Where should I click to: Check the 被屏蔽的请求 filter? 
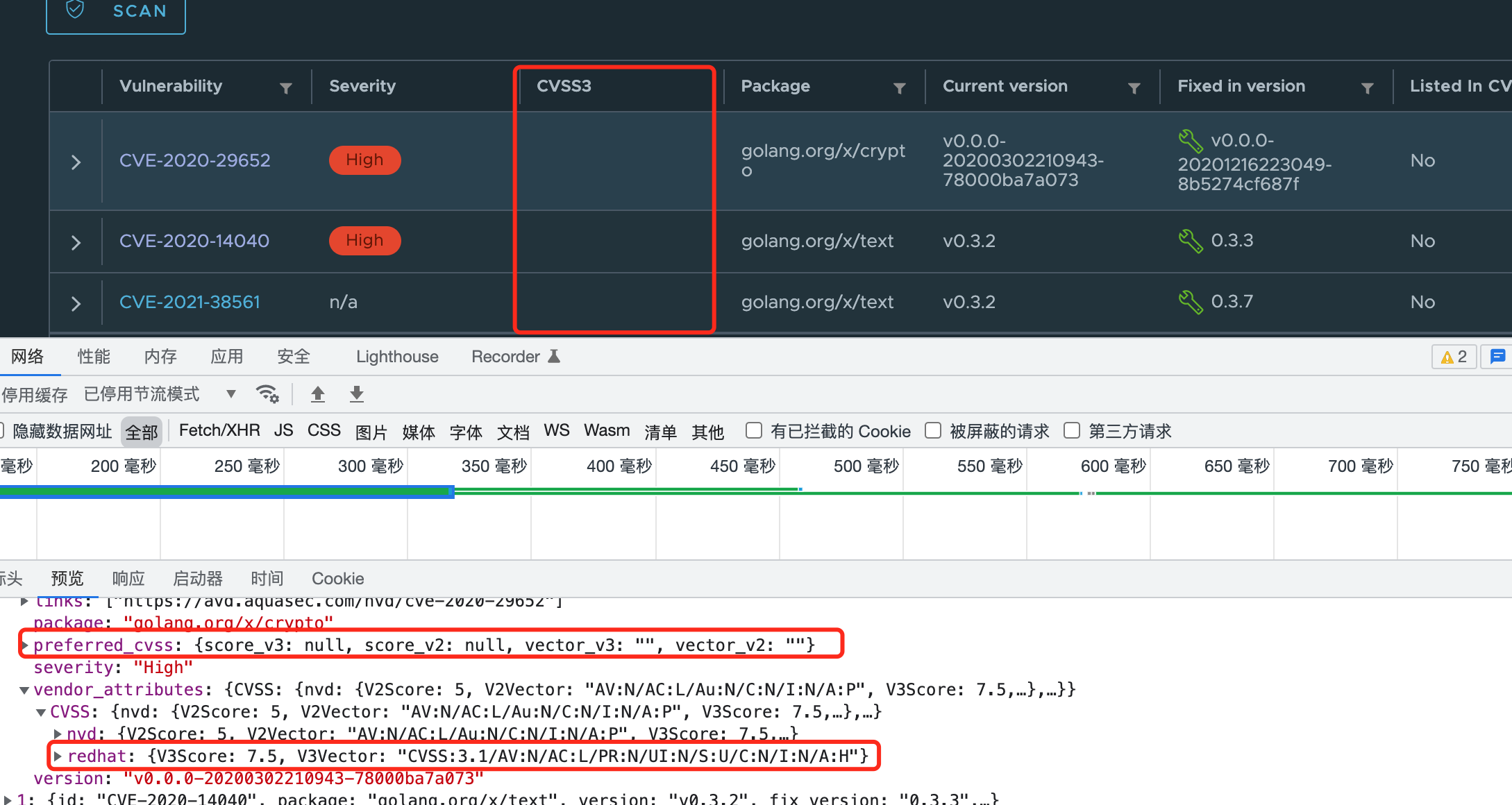[933, 430]
